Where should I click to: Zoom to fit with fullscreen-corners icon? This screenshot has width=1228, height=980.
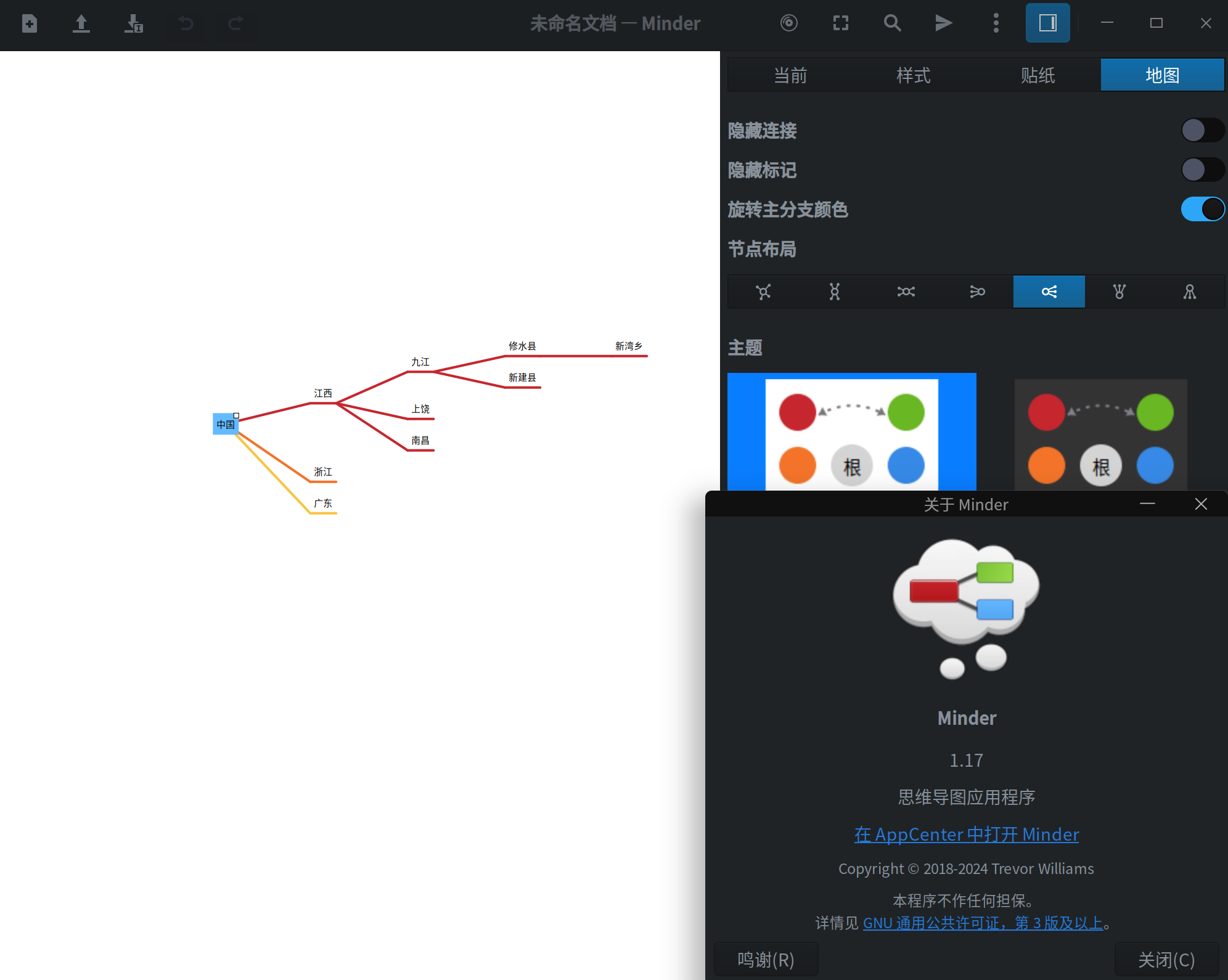coord(841,23)
